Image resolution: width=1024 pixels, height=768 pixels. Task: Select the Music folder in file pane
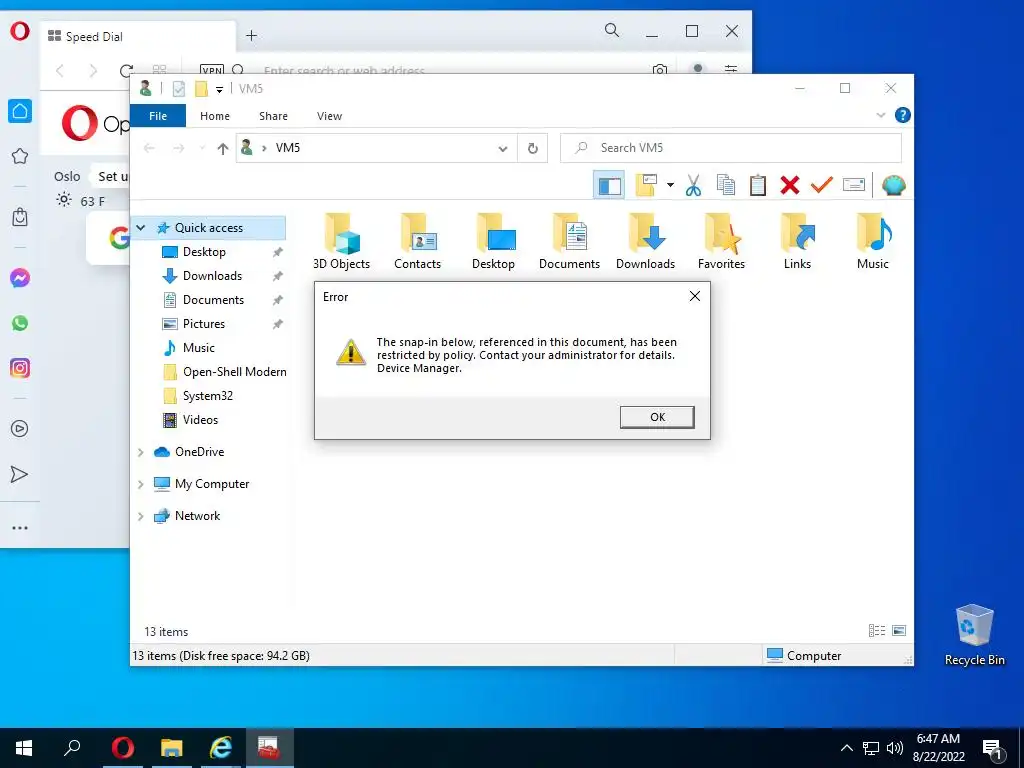(873, 241)
